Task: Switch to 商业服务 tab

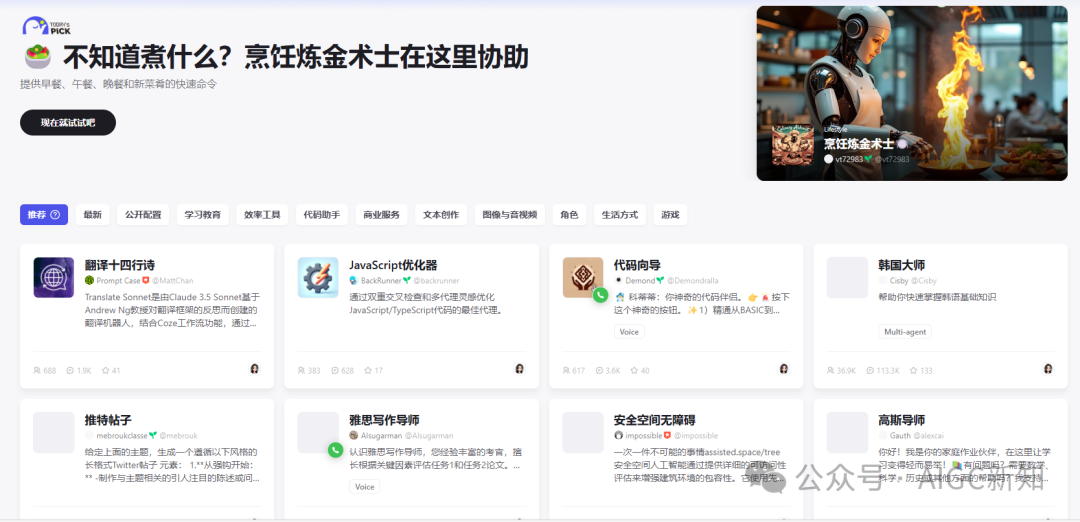Action: click(382, 215)
